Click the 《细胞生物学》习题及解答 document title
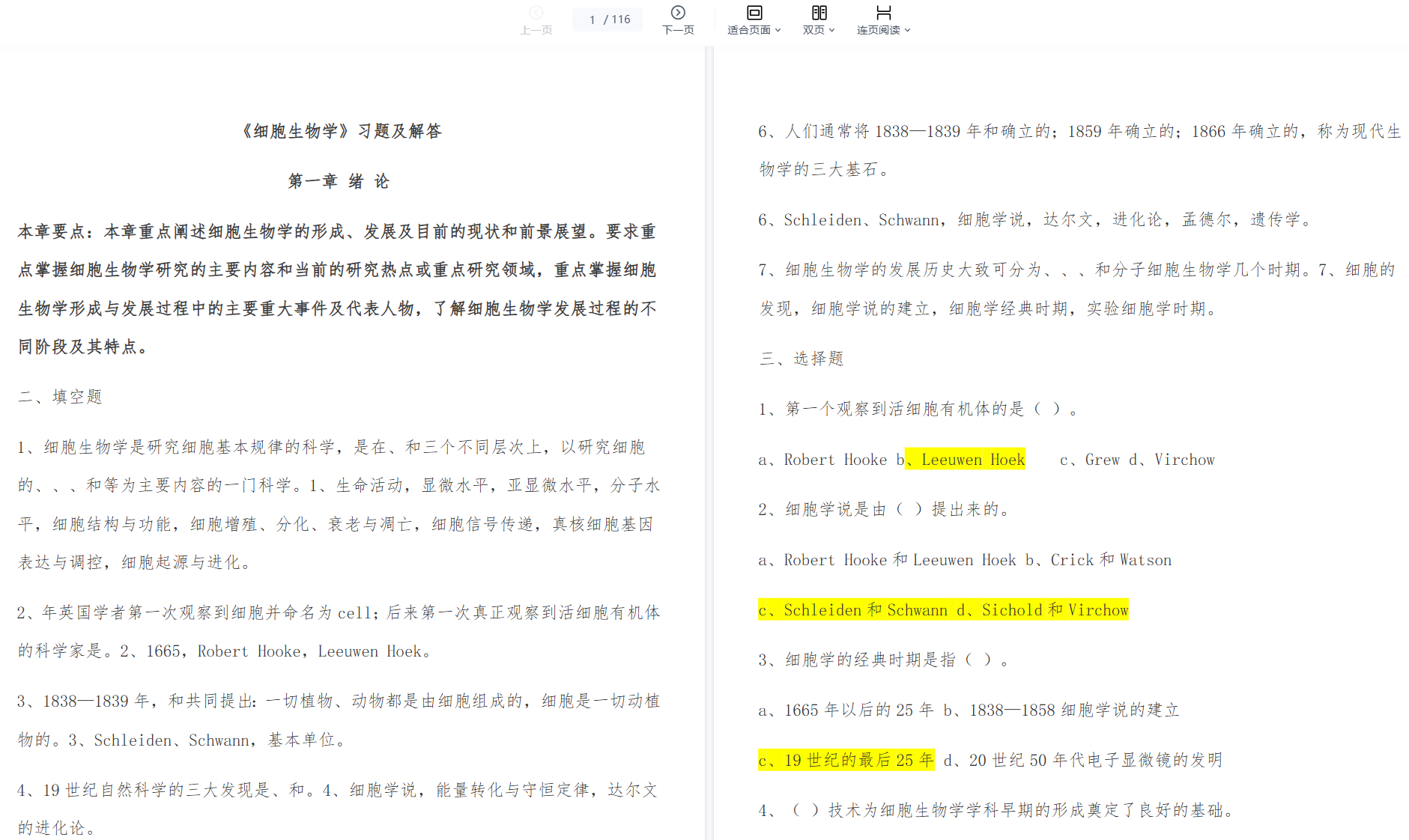The width and height of the screenshot is (1409, 840). click(x=341, y=132)
